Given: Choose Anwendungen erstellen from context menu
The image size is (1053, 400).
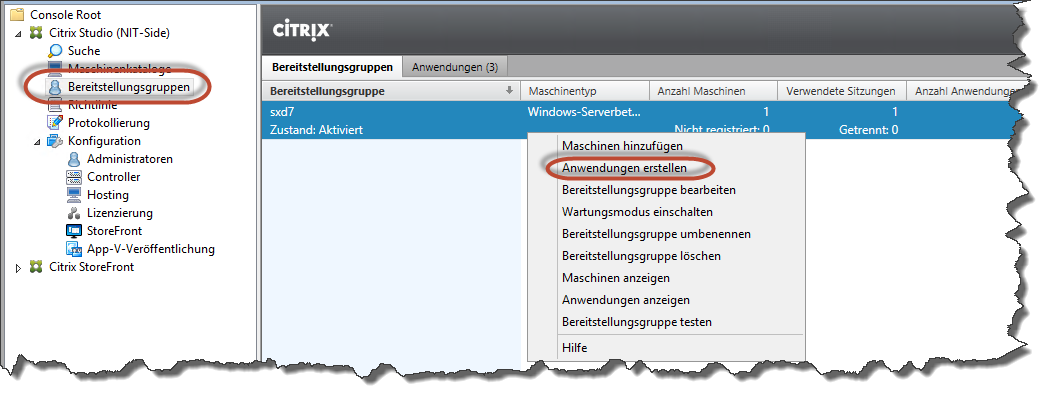Looking at the screenshot, I should [x=624, y=168].
